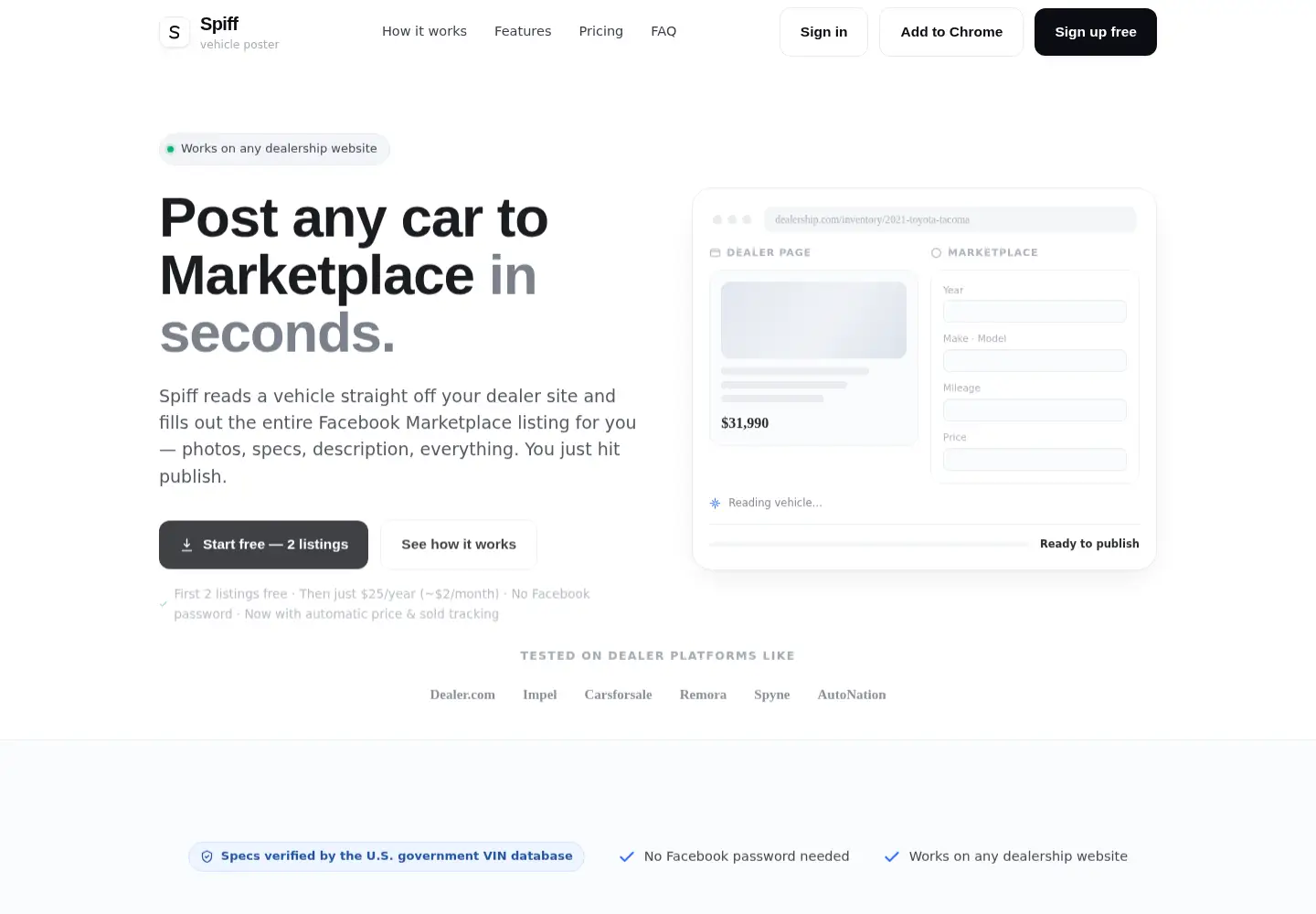Click the Add to Chrome button

[x=951, y=32]
